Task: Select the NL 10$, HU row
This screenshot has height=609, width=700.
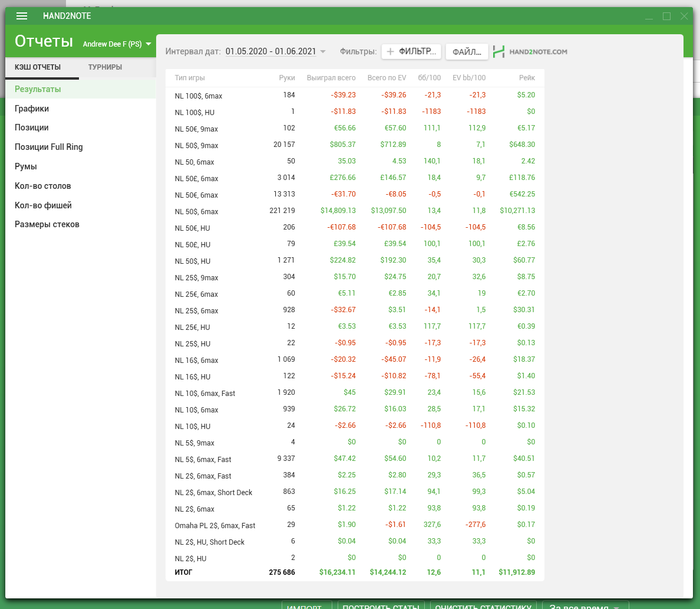Action: [x=354, y=425]
